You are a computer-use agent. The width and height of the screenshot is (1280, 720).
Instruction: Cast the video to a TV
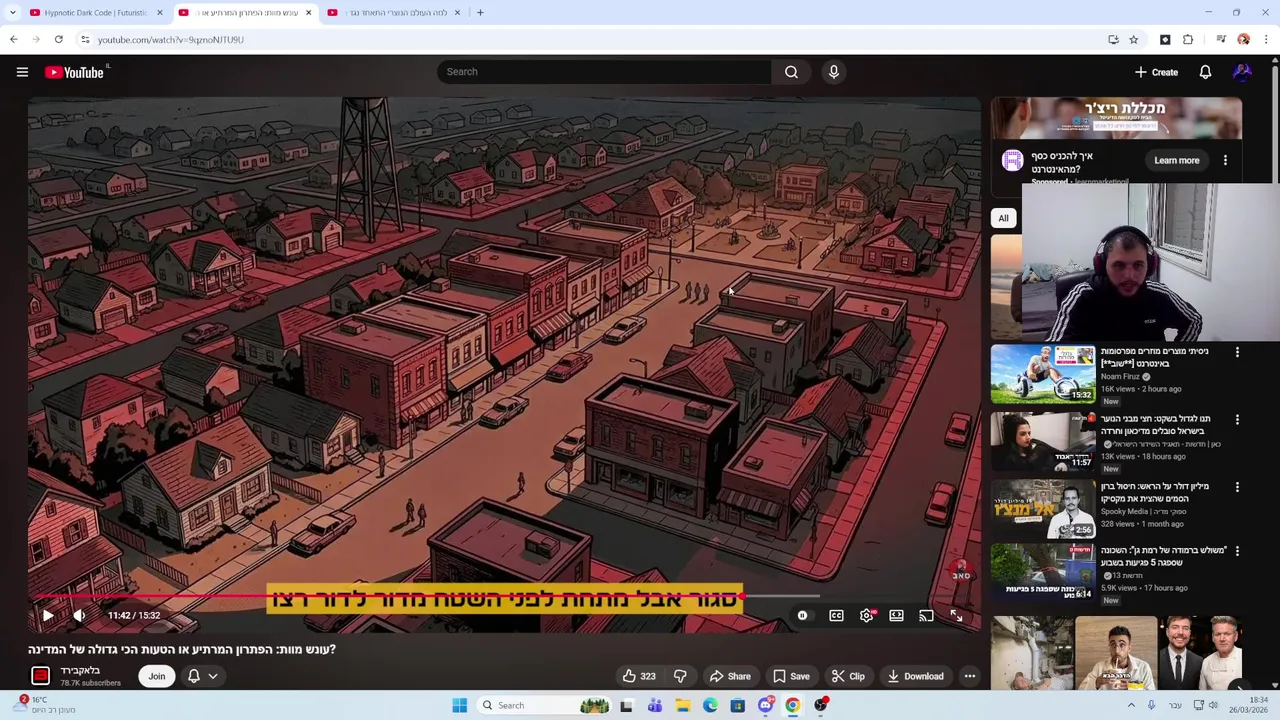click(926, 616)
